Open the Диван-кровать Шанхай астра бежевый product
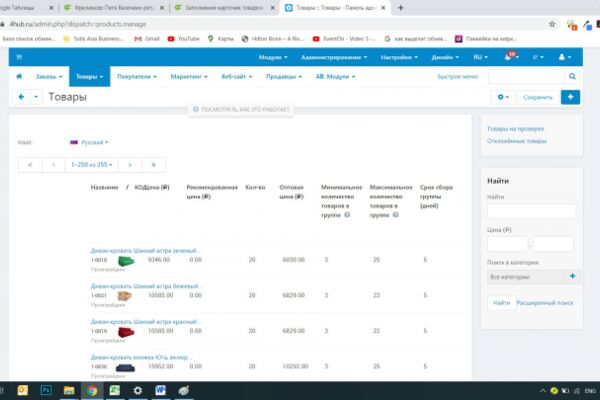 click(147, 286)
